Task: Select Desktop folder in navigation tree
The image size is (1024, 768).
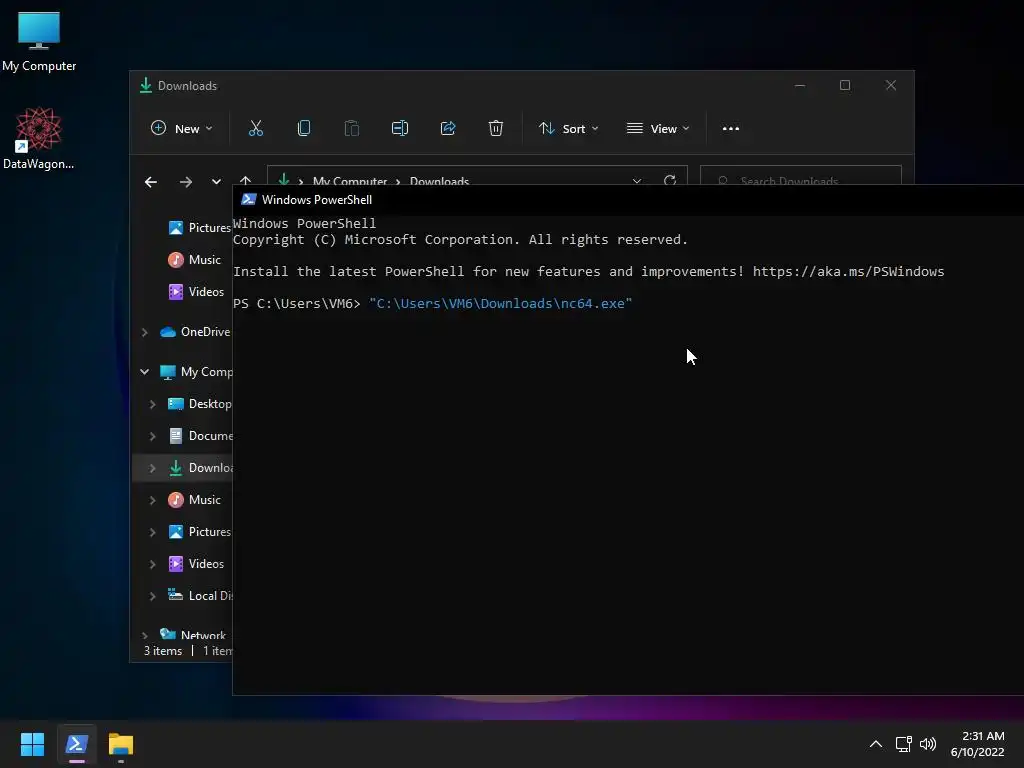Action: (x=199, y=404)
